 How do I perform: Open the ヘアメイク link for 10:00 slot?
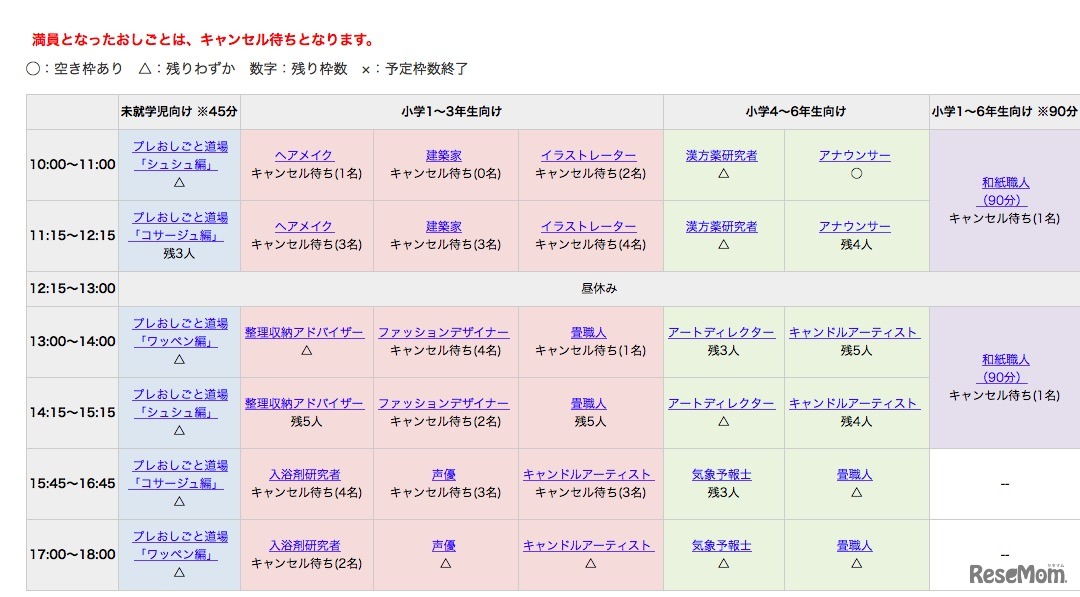305,155
